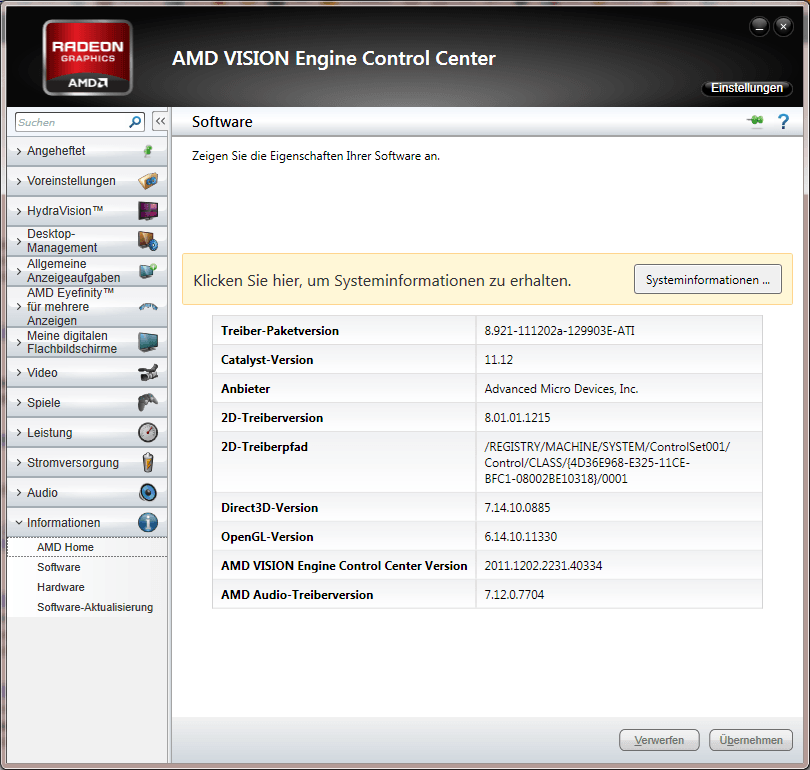Click the OpenGL-Version value 6.14.10.11330
The width and height of the screenshot is (810, 770).
pos(521,537)
